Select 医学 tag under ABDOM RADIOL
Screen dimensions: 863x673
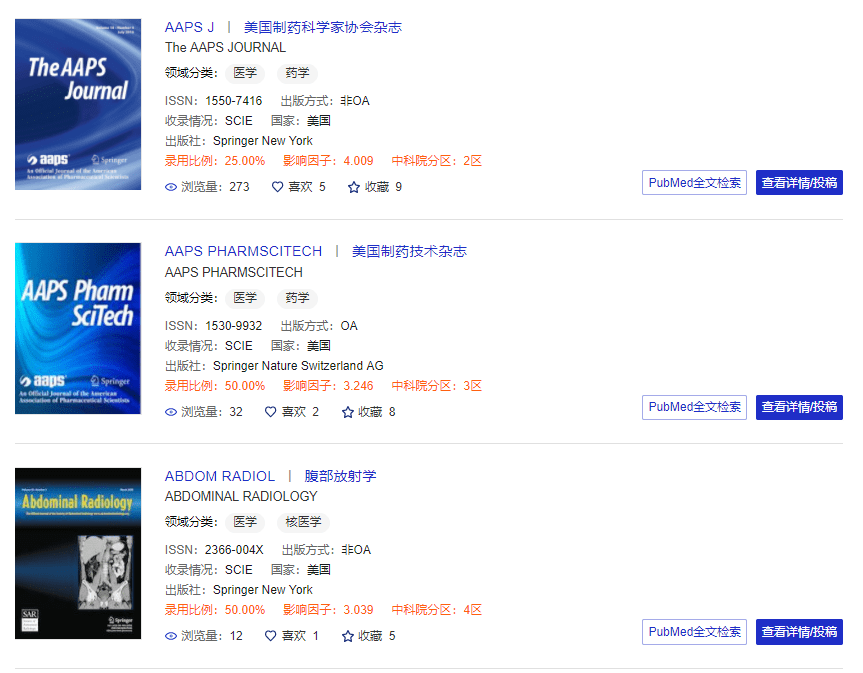[245, 522]
